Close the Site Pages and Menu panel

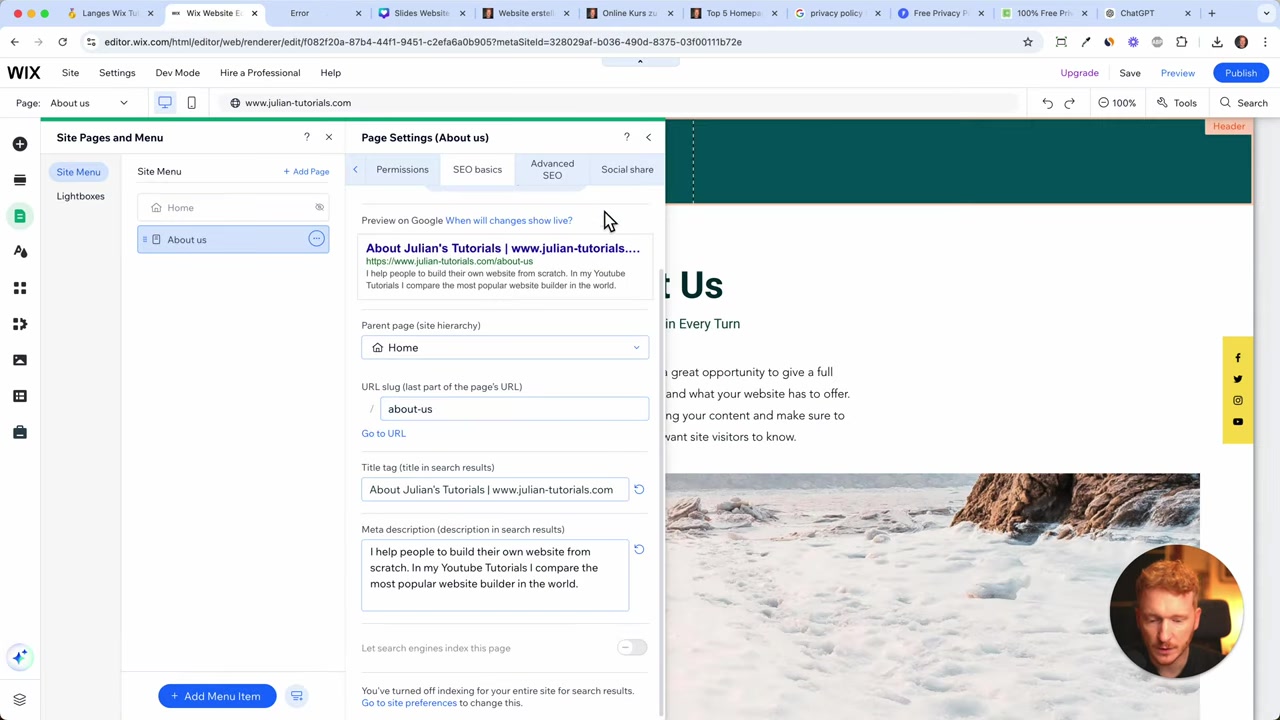click(x=329, y=137)
